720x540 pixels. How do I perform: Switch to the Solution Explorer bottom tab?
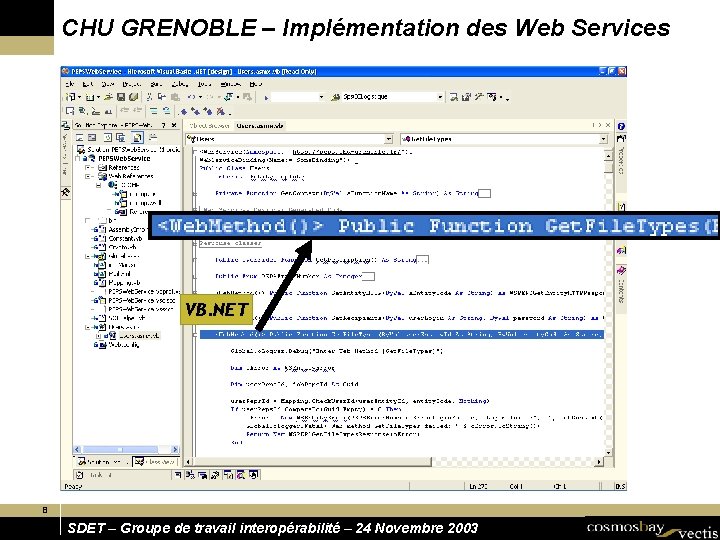pos(103,462)
